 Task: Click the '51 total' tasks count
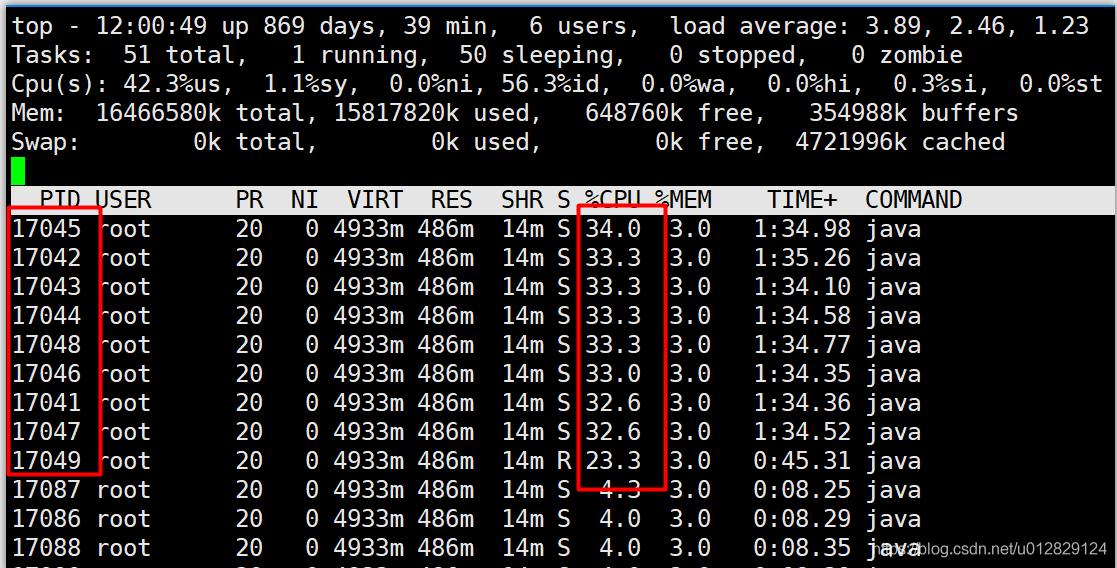coord(180,55)
